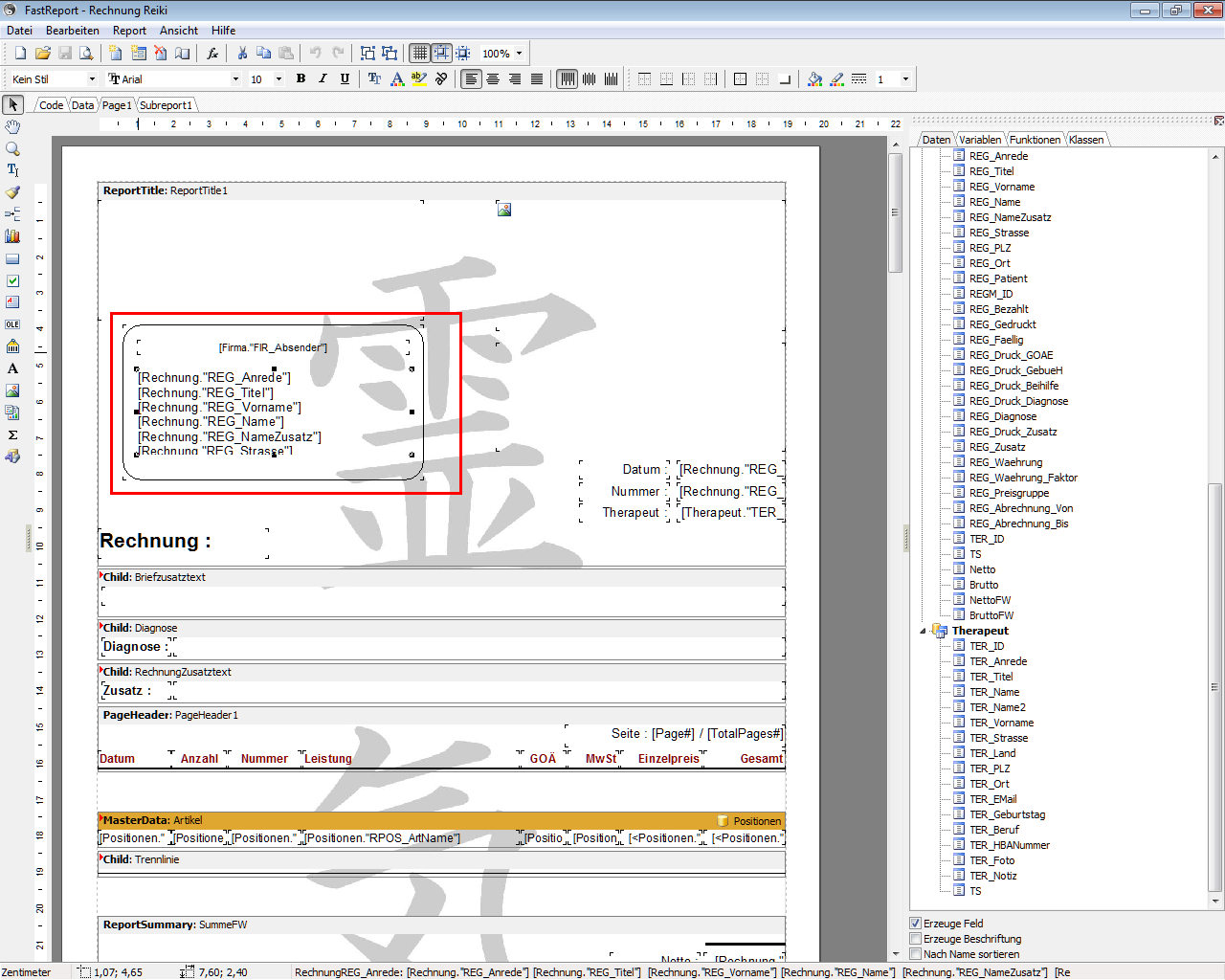Open the Bearbeiten menu

73,31
